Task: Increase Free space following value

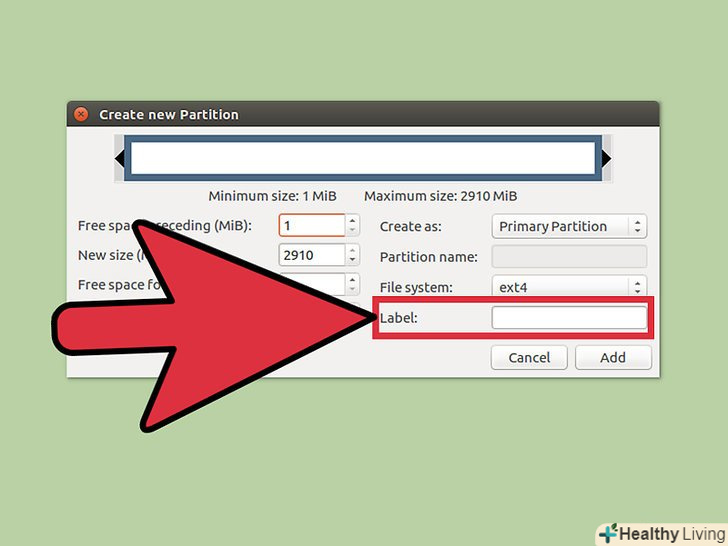Action: (352, 279)
